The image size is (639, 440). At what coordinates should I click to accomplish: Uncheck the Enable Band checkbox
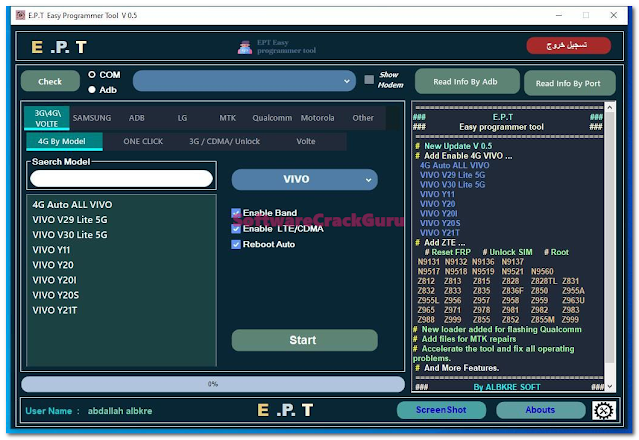point(236,213)
